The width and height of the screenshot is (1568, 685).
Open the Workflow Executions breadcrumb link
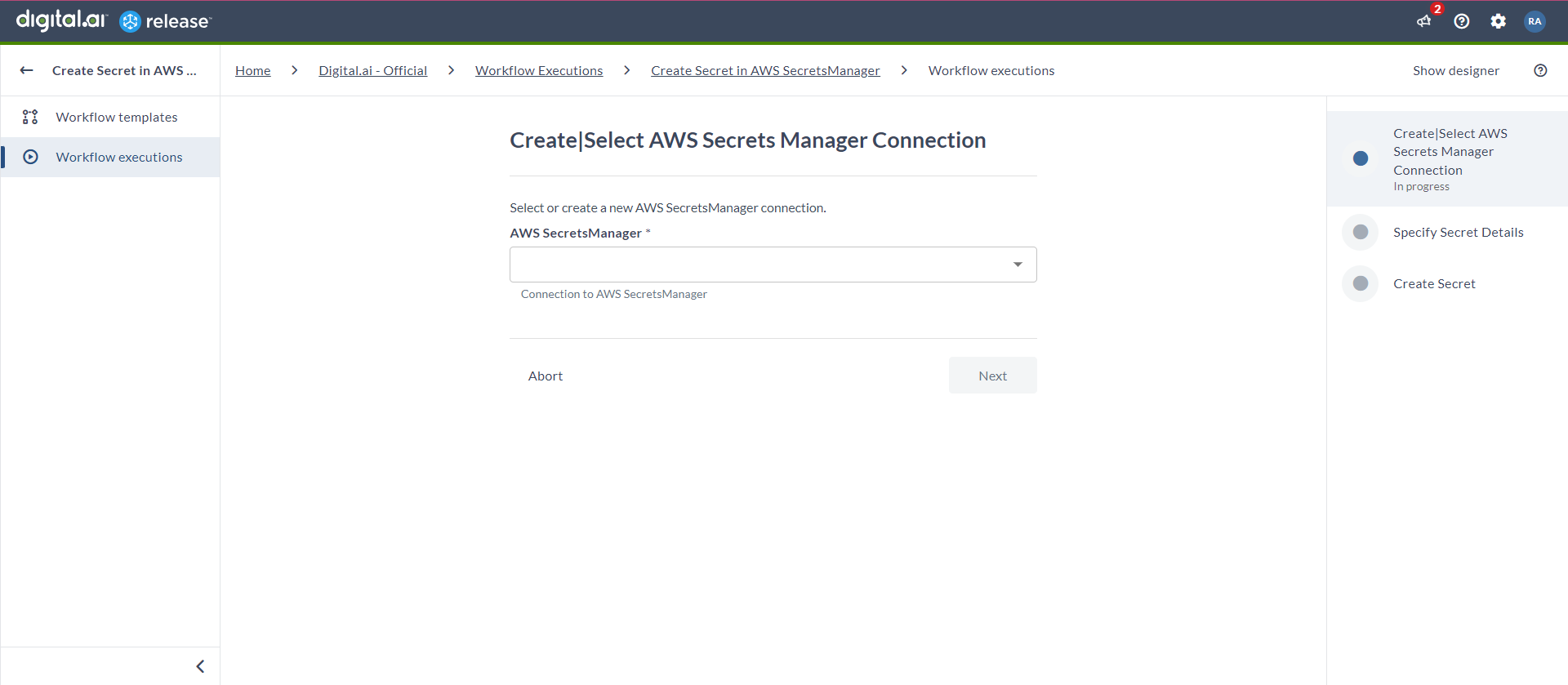[539, 70]
